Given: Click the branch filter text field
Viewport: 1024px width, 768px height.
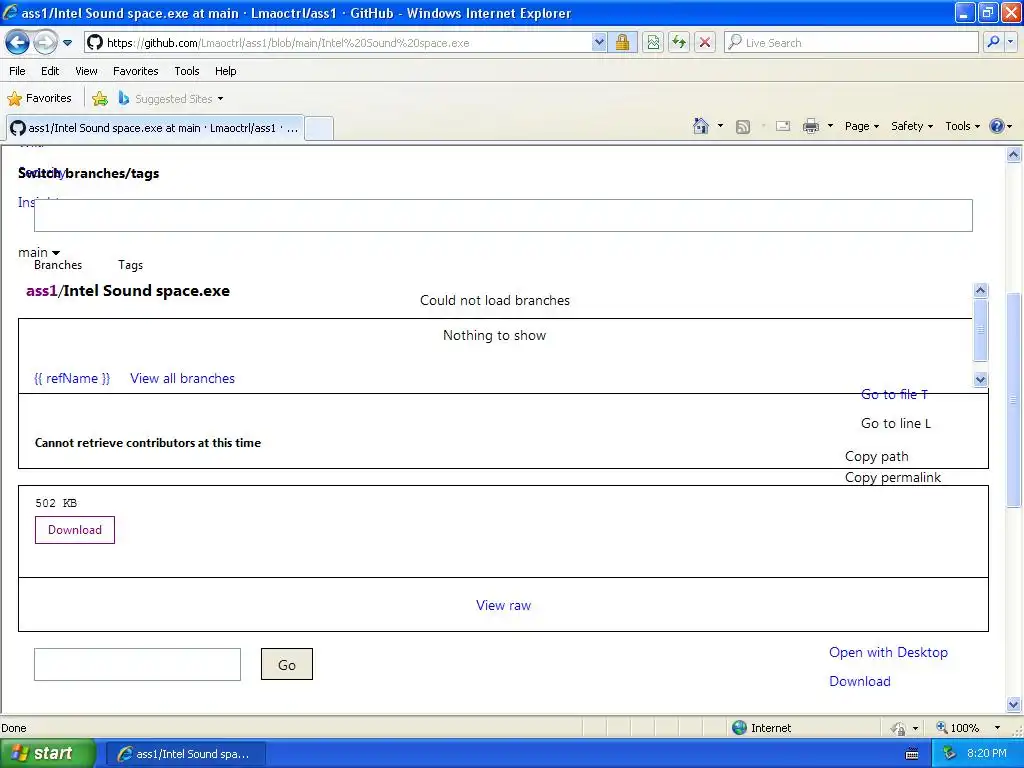Looking at the screenshot, I should (x=503, y=216).
